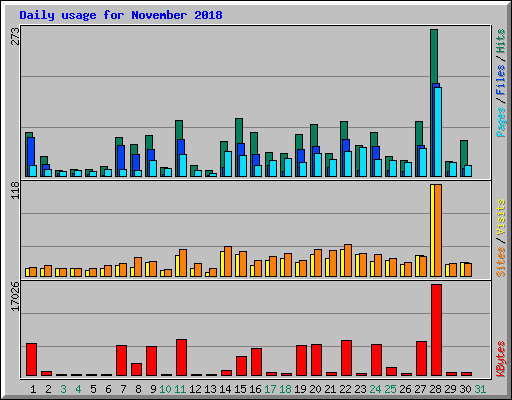
Task: Select the red KBytes bar for day 28
Action: pos(436,330)
